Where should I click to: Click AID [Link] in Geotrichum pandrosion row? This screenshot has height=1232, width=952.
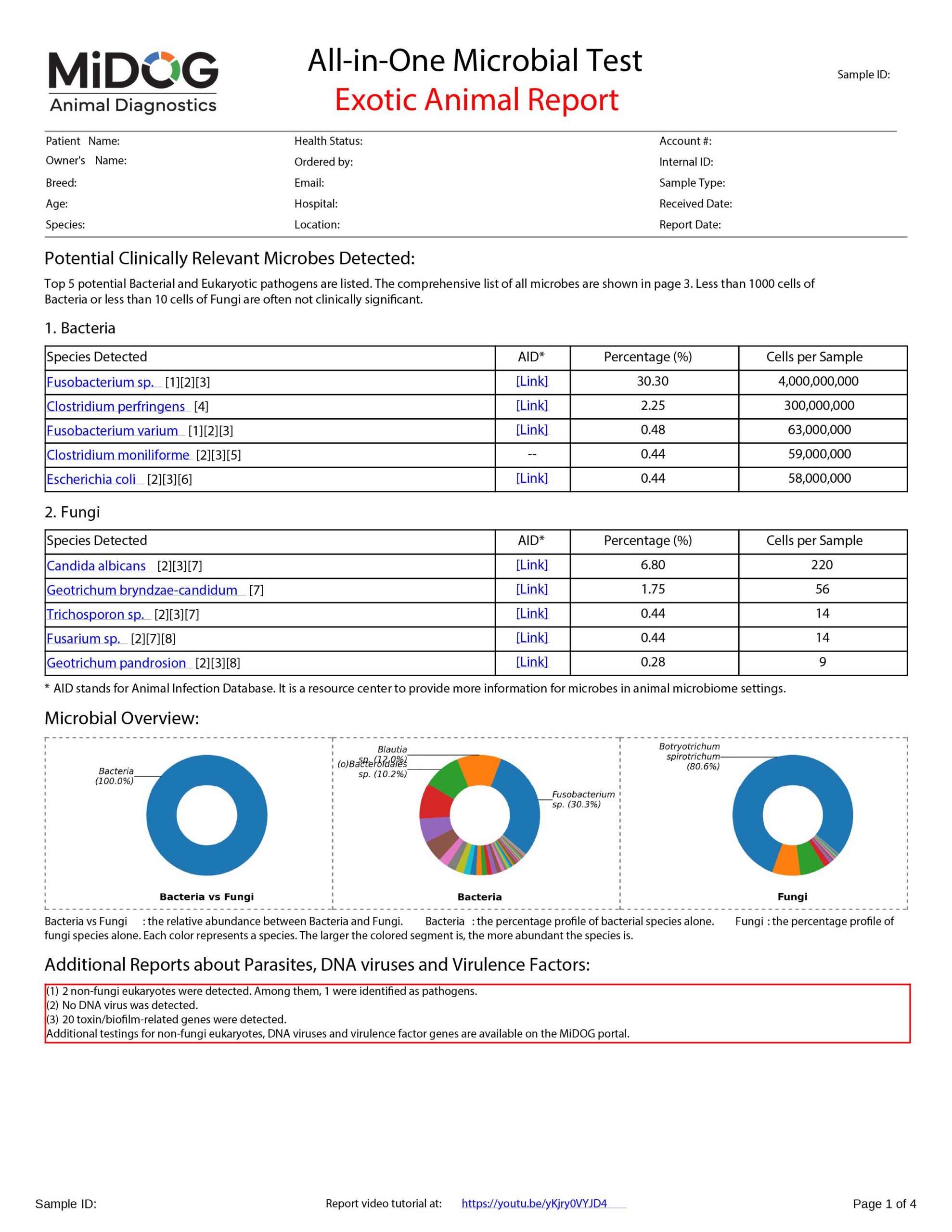(531, 662)
